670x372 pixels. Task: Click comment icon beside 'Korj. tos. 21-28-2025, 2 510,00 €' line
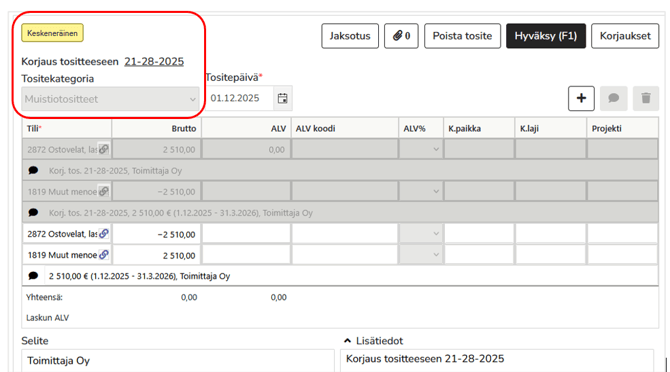[x=33, y=212]
